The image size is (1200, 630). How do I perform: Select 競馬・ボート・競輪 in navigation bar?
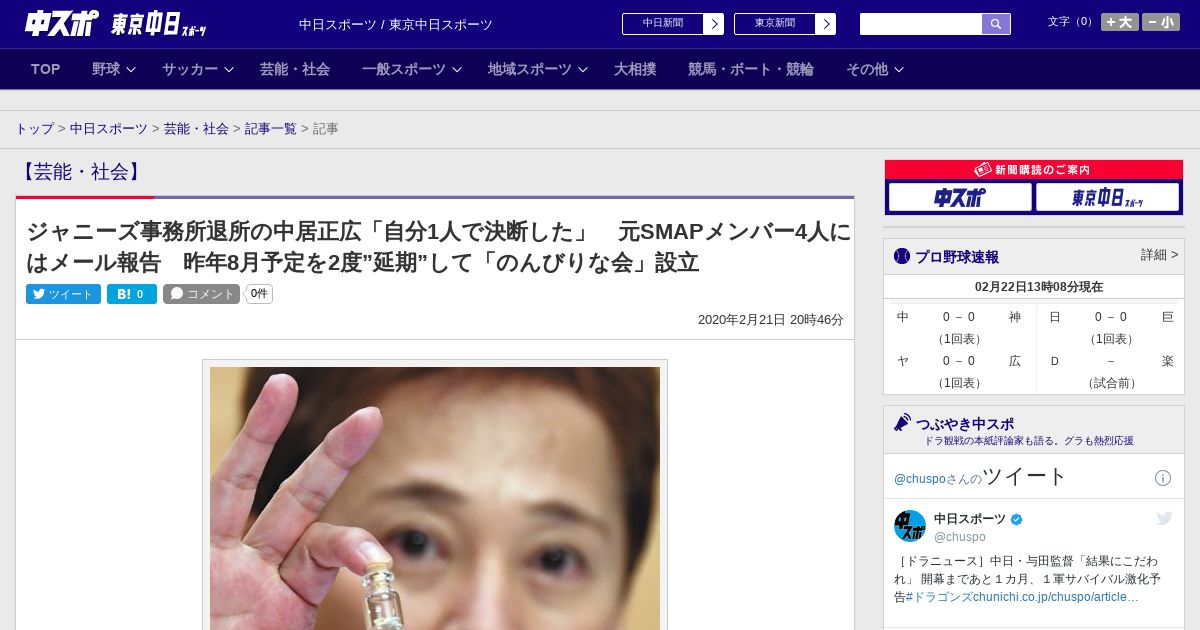751,69
